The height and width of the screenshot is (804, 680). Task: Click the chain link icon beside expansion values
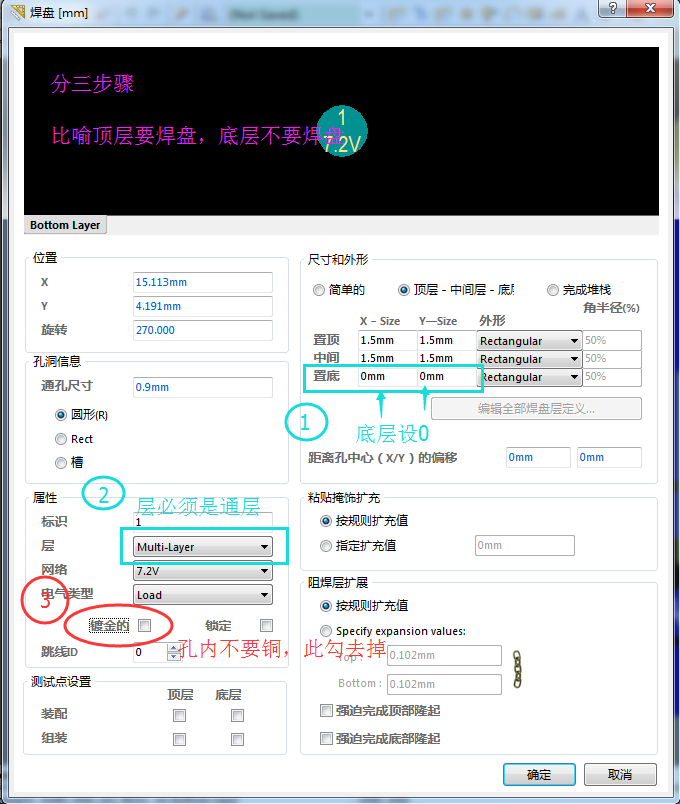click(x=517, y=669)
